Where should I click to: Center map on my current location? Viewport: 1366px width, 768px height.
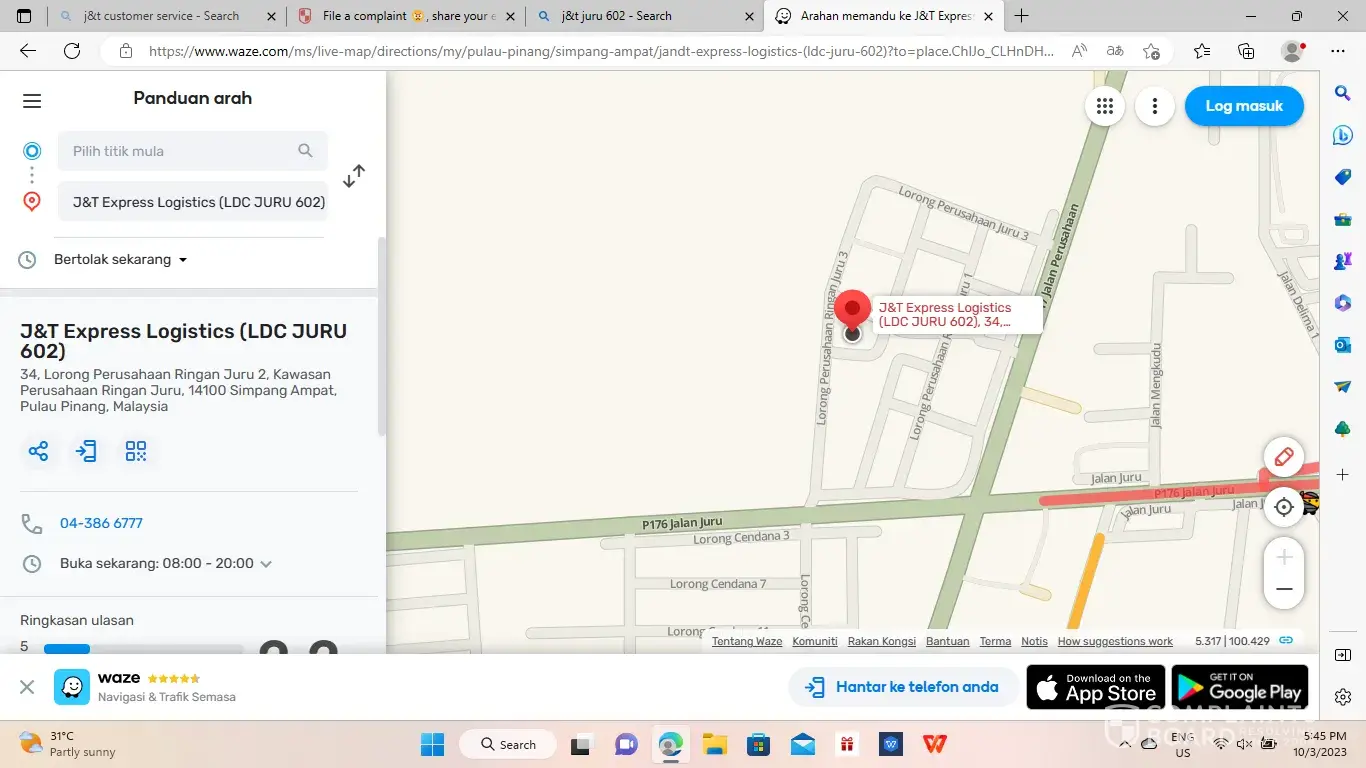(1284, 507)
